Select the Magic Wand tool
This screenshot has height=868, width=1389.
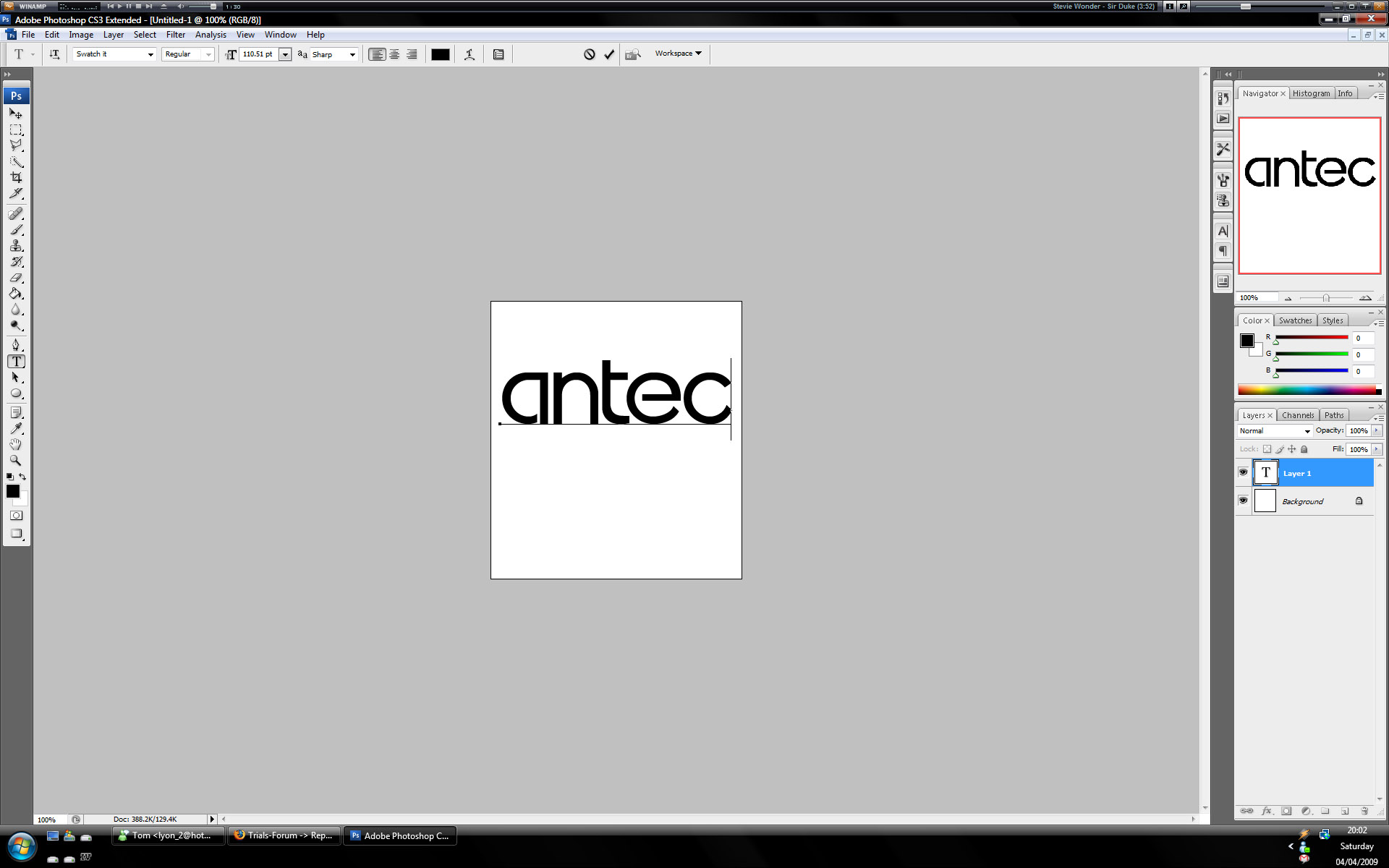[16, 161]
